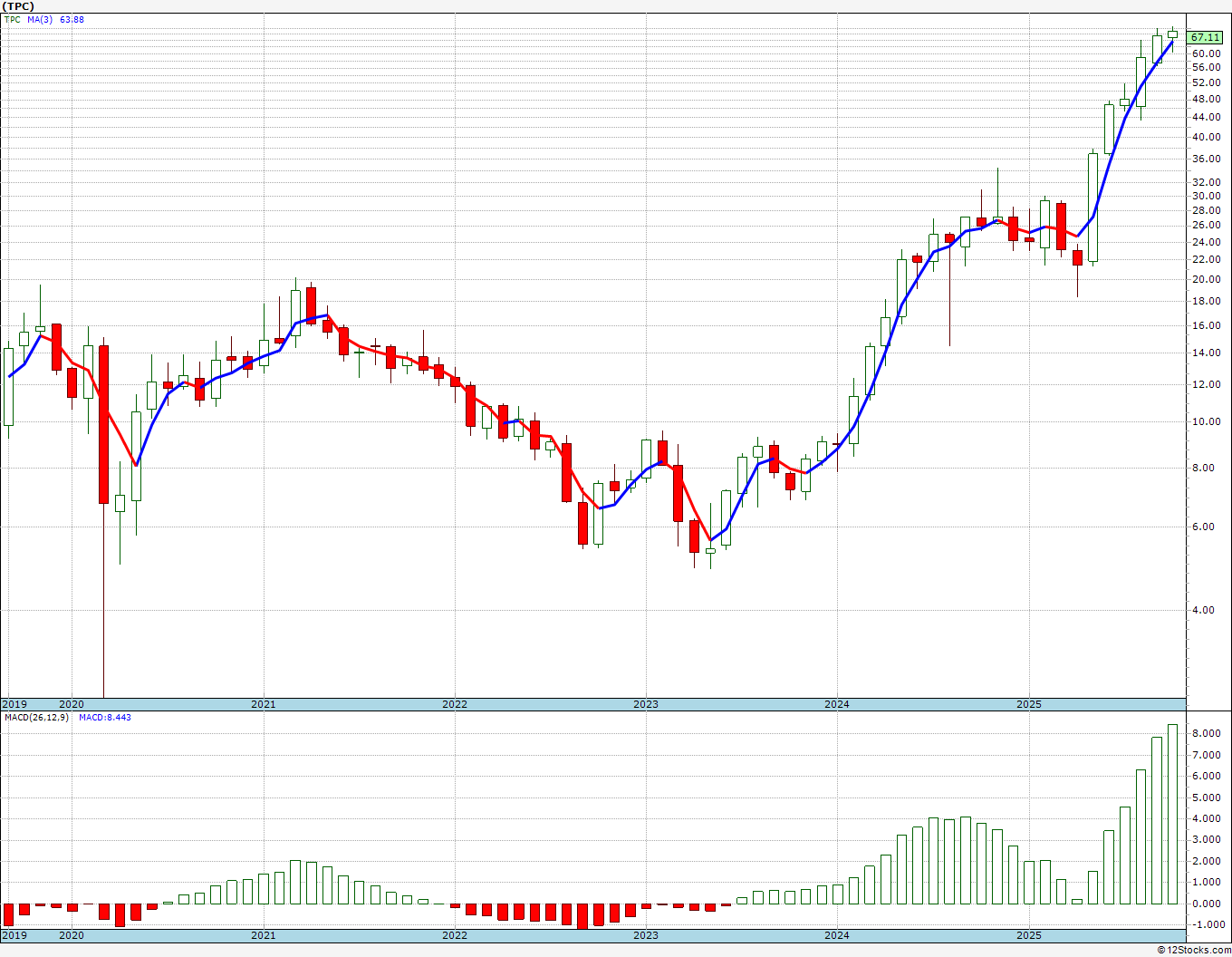Click the 20.00 price axis label
This screenshot has width=1232, height=957.
pyautogui.click(x=1206, y=280)
